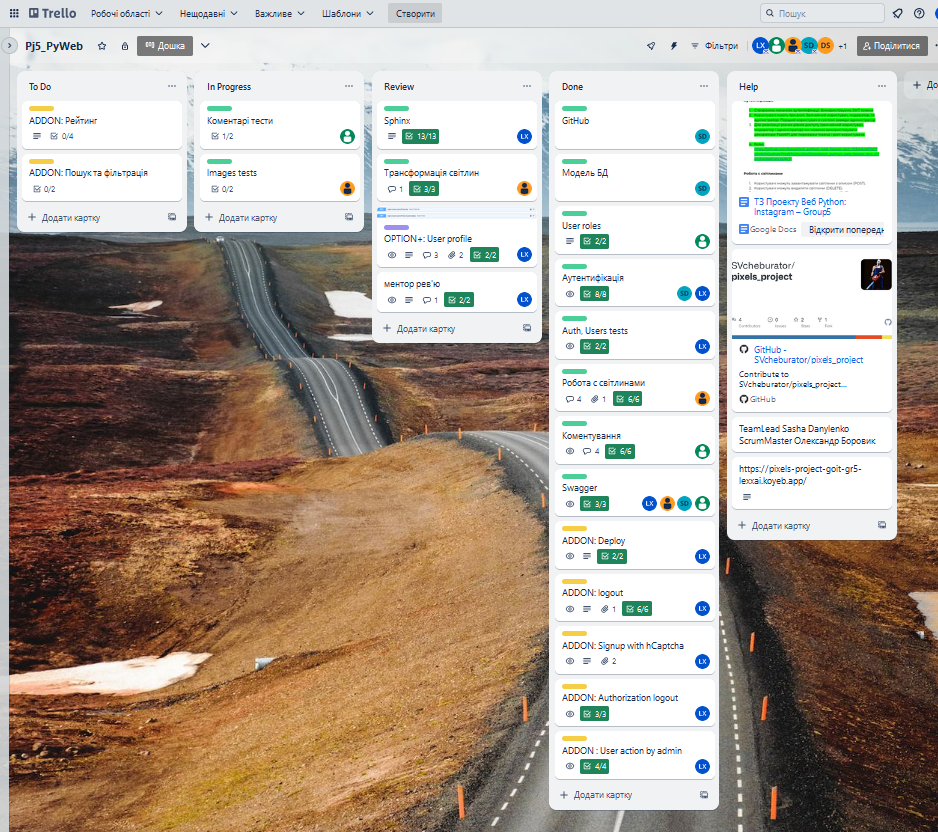The image size is (938, 832).
Task: Click the SD avatar on GitHub card
Action: (x=702, y=136)
